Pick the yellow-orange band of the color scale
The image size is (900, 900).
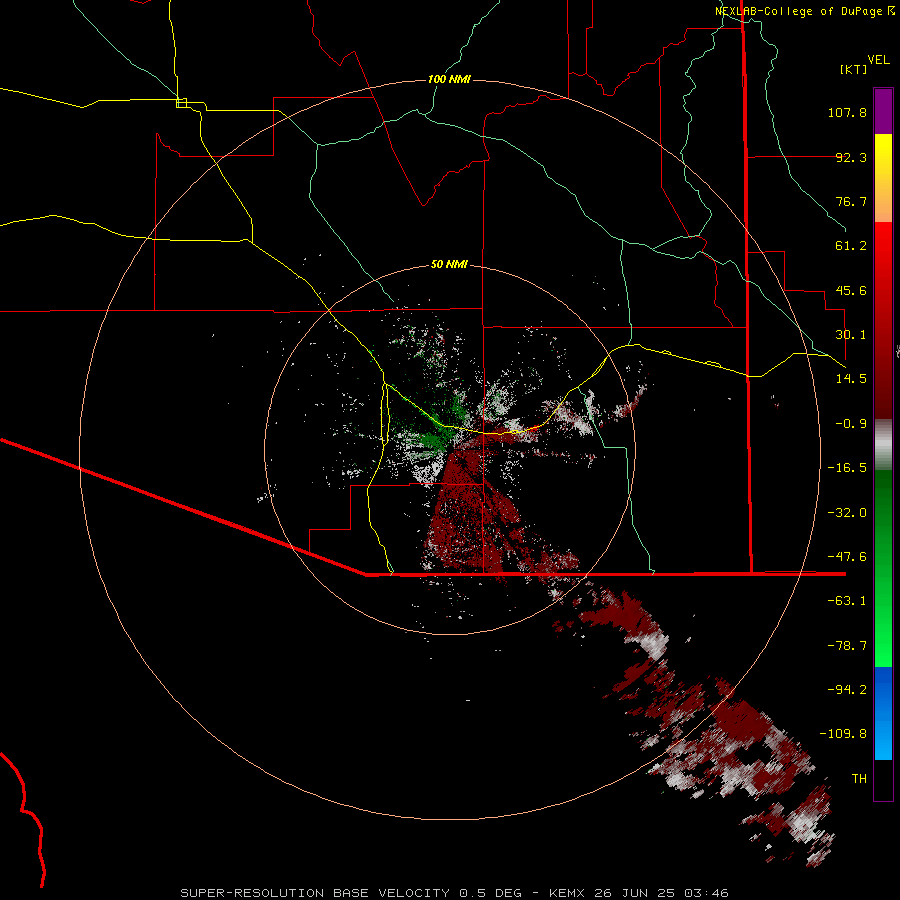[883, 178]
